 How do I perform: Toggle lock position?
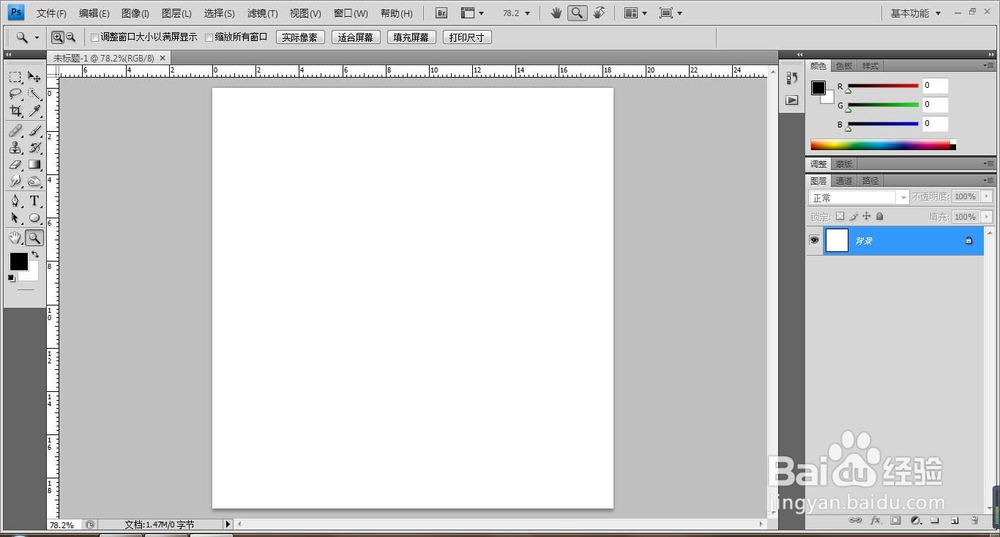pyautogui.click(x=866, y=216)
